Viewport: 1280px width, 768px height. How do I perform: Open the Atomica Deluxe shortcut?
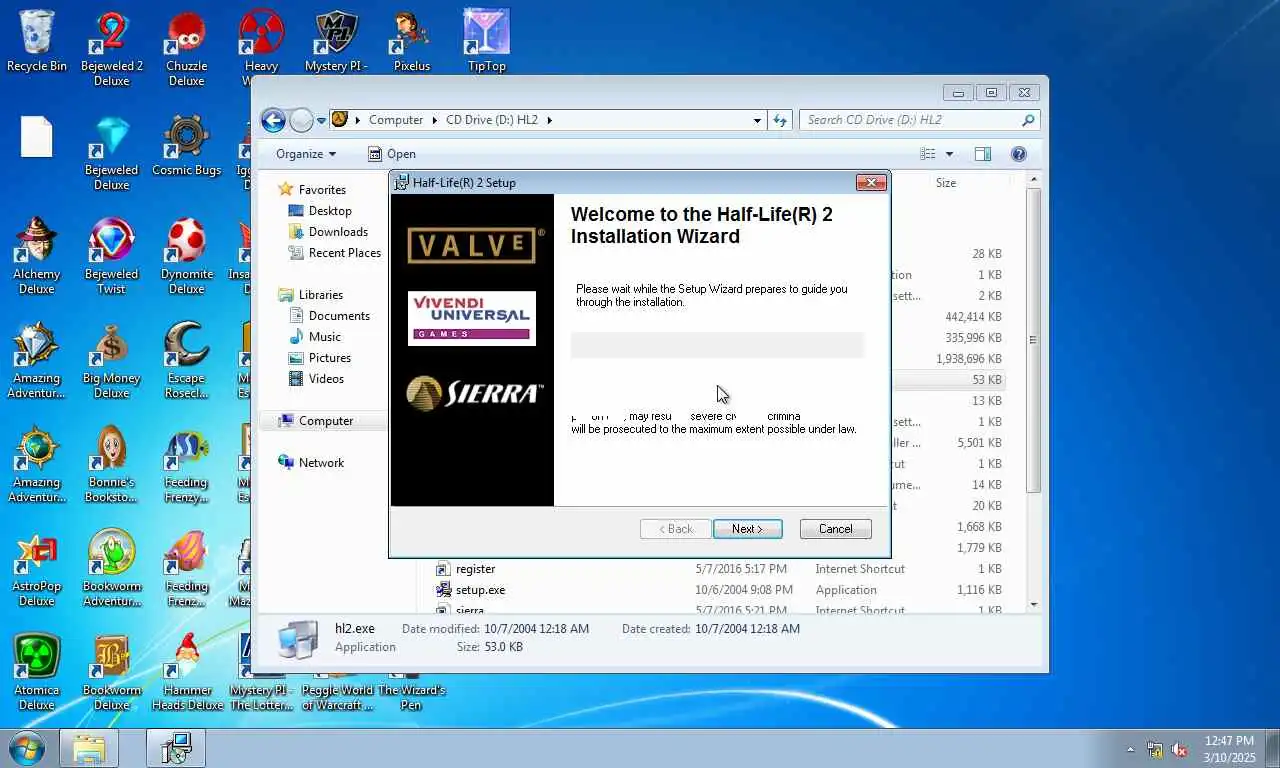coord(37,672)
